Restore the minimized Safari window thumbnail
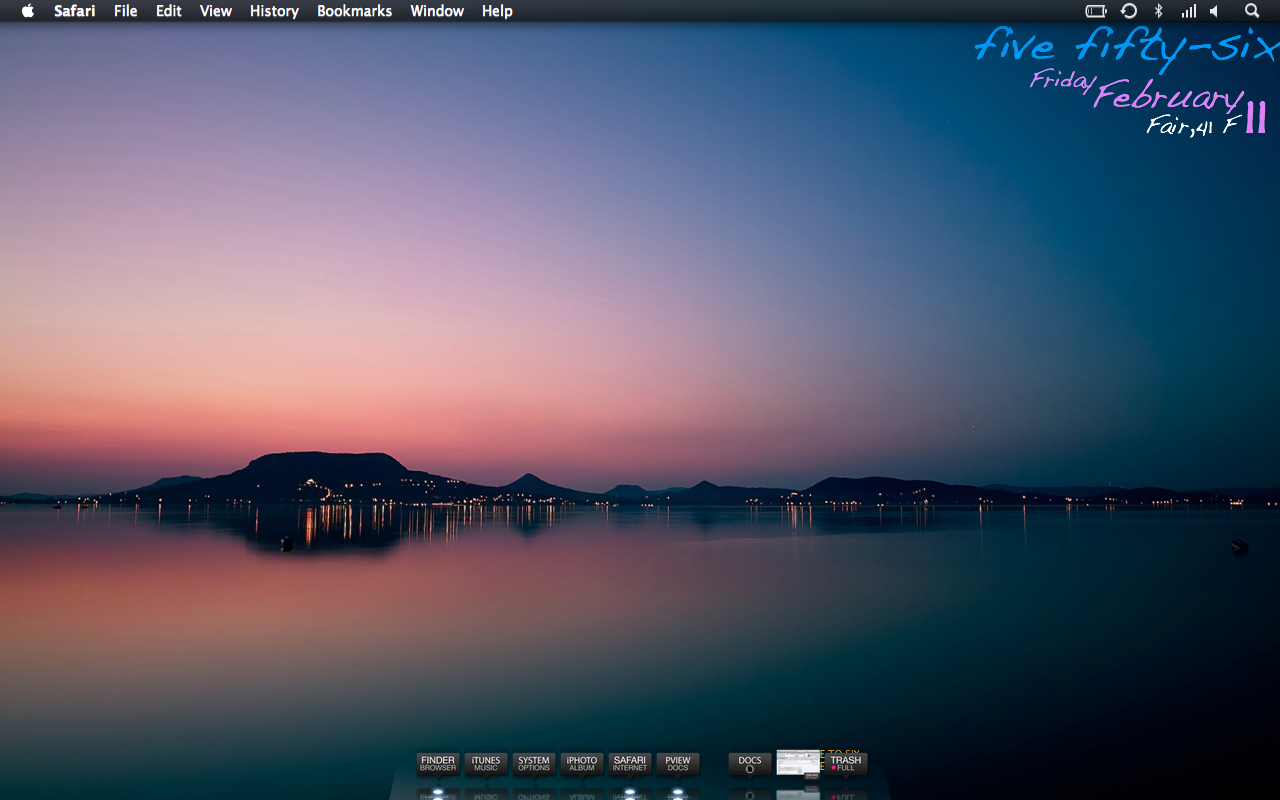The width and height of the screenshot is (1280, 800). 798,763
